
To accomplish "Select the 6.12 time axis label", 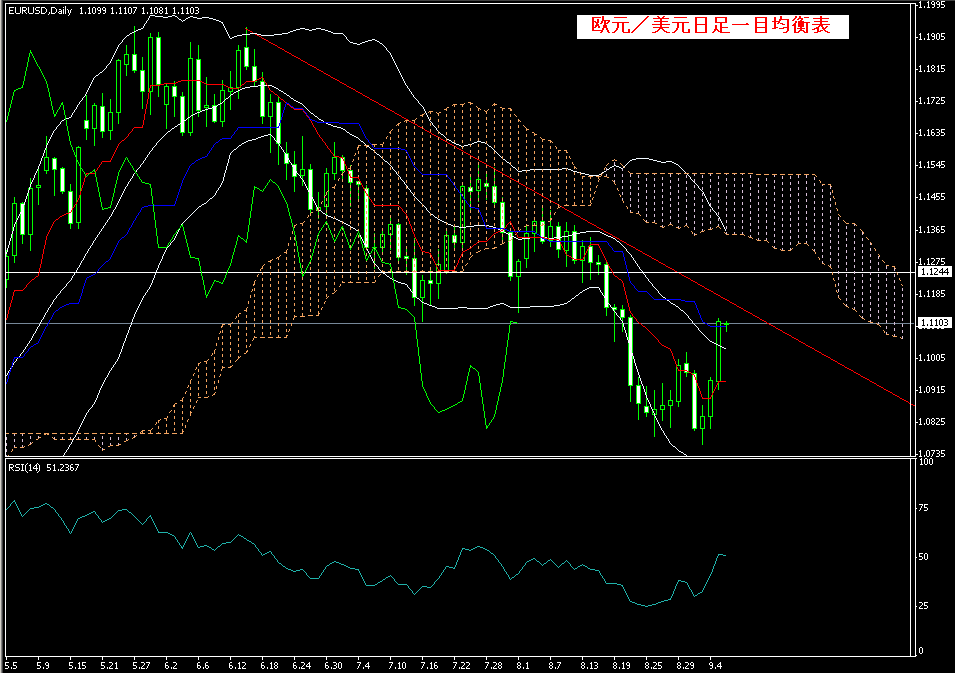I will pyautogui.click(x=238, y=666).
